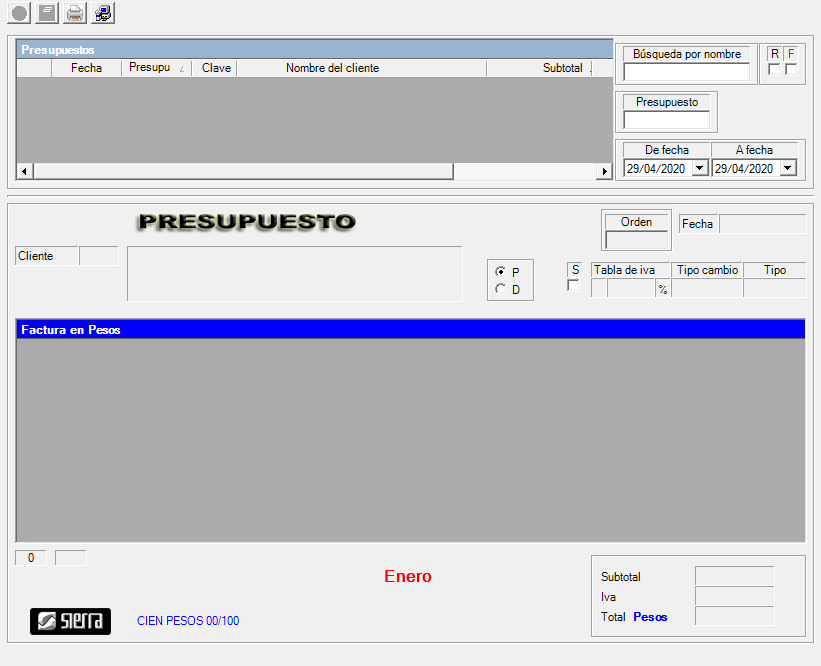Screen dimensions: 821x666
Task: Open the A fecha date dropdown
Action: tap(787, 169)
